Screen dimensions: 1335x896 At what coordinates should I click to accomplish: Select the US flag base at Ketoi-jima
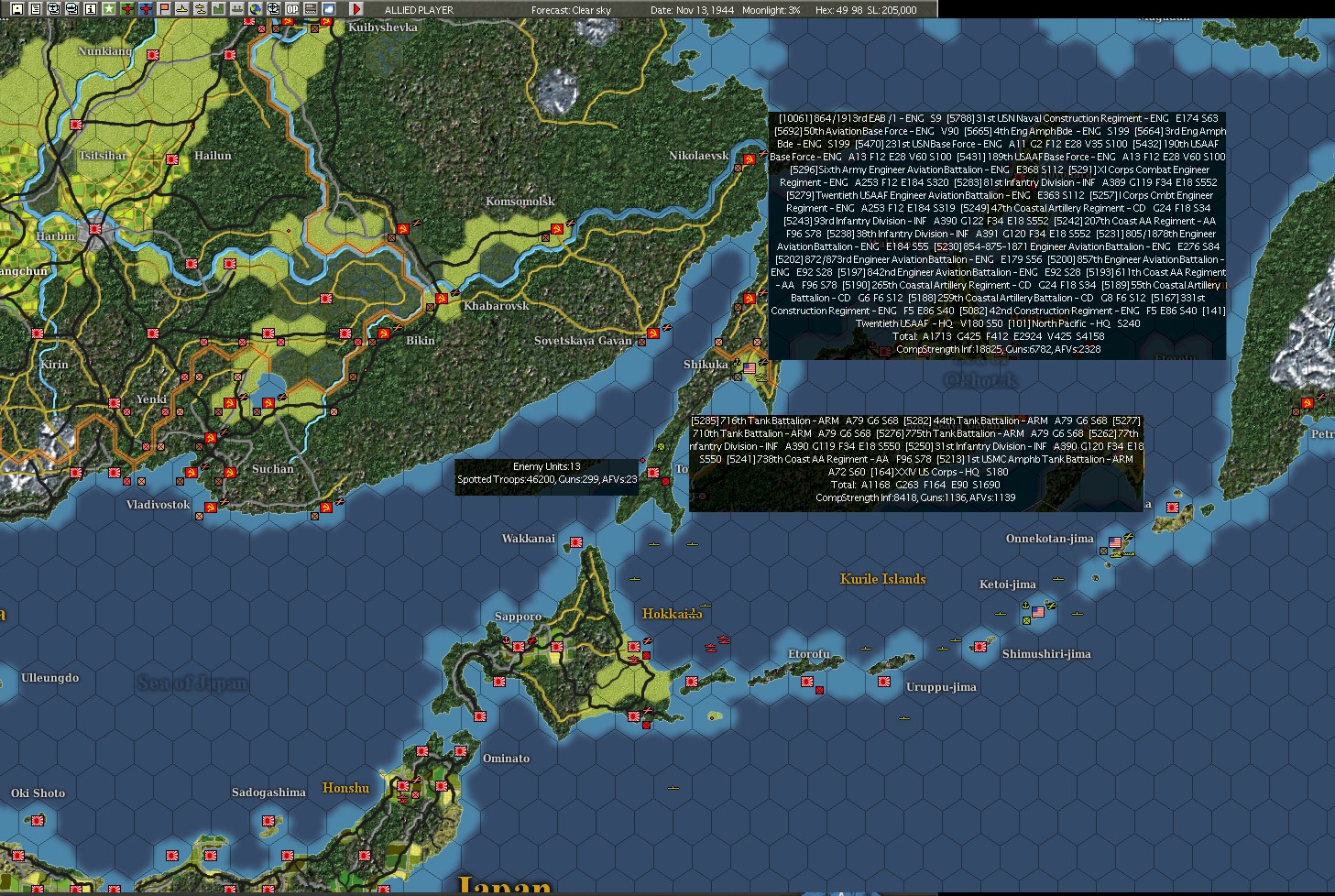(1038, 611)
